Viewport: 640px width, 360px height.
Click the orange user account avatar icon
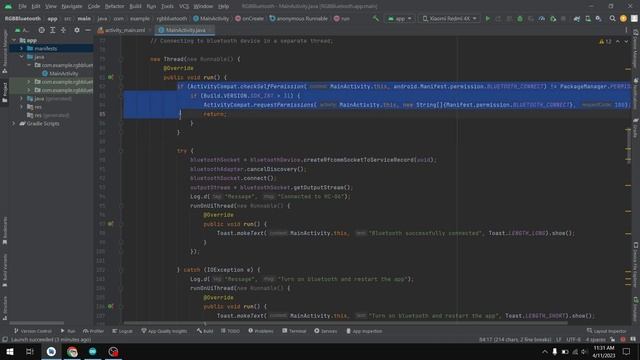click(x=623, y=18)
